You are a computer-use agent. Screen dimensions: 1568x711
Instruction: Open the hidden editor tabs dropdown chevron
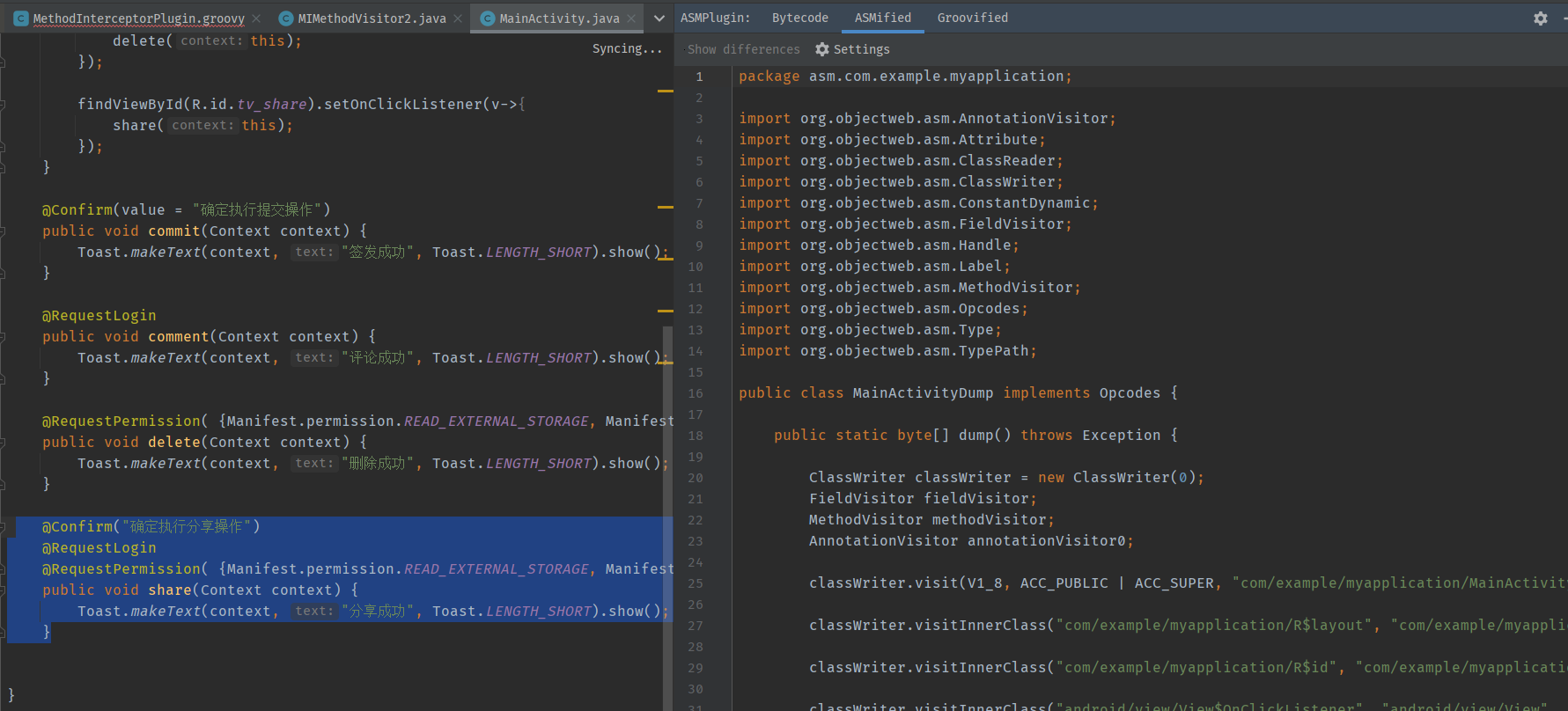pyautogui.click(x=659, y=18)
